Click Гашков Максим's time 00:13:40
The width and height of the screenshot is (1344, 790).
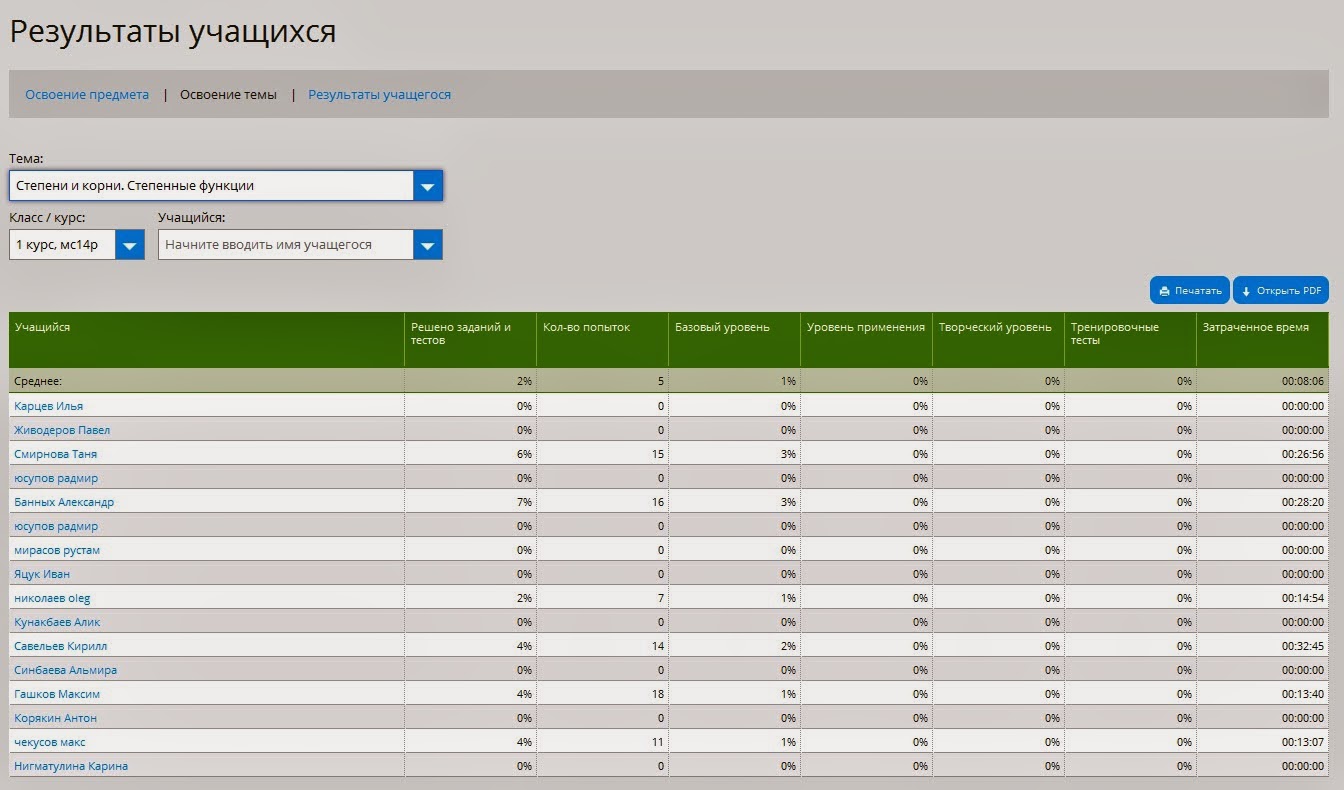1303,694
